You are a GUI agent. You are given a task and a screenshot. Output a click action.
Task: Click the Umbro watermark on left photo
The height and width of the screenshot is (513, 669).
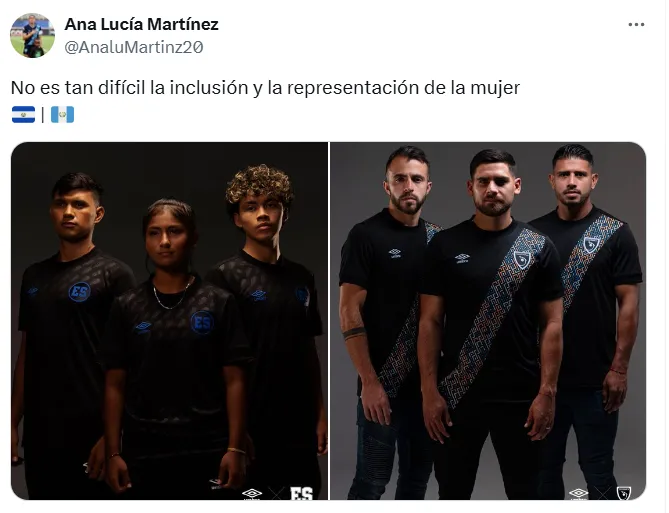(x=252, y=494)
